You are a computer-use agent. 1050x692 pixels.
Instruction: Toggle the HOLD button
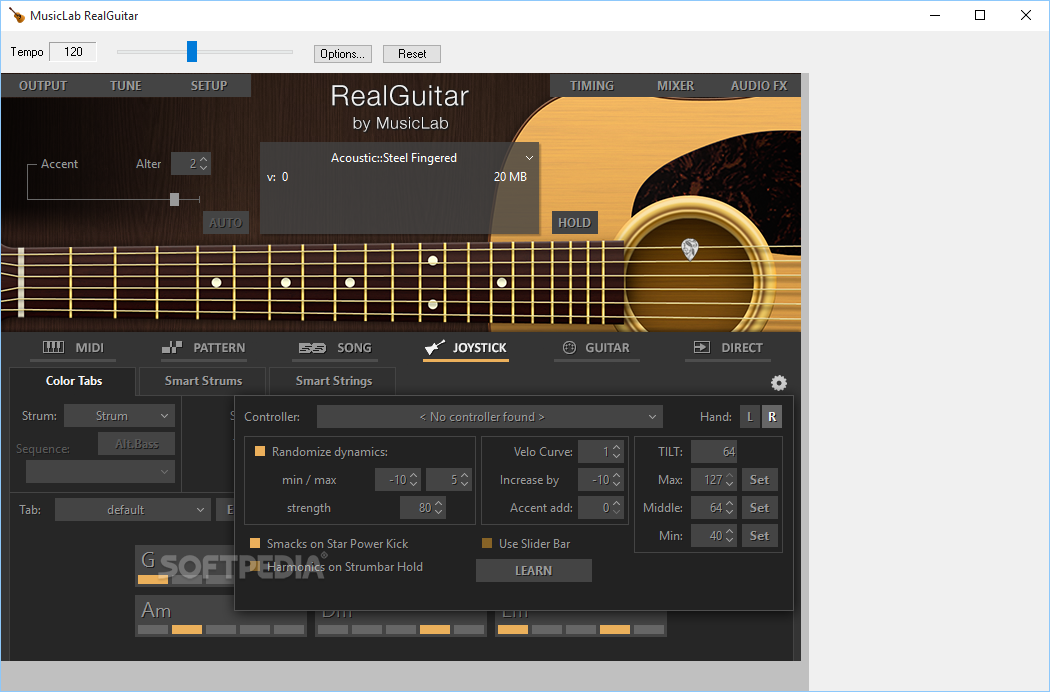tap(575, 222)
